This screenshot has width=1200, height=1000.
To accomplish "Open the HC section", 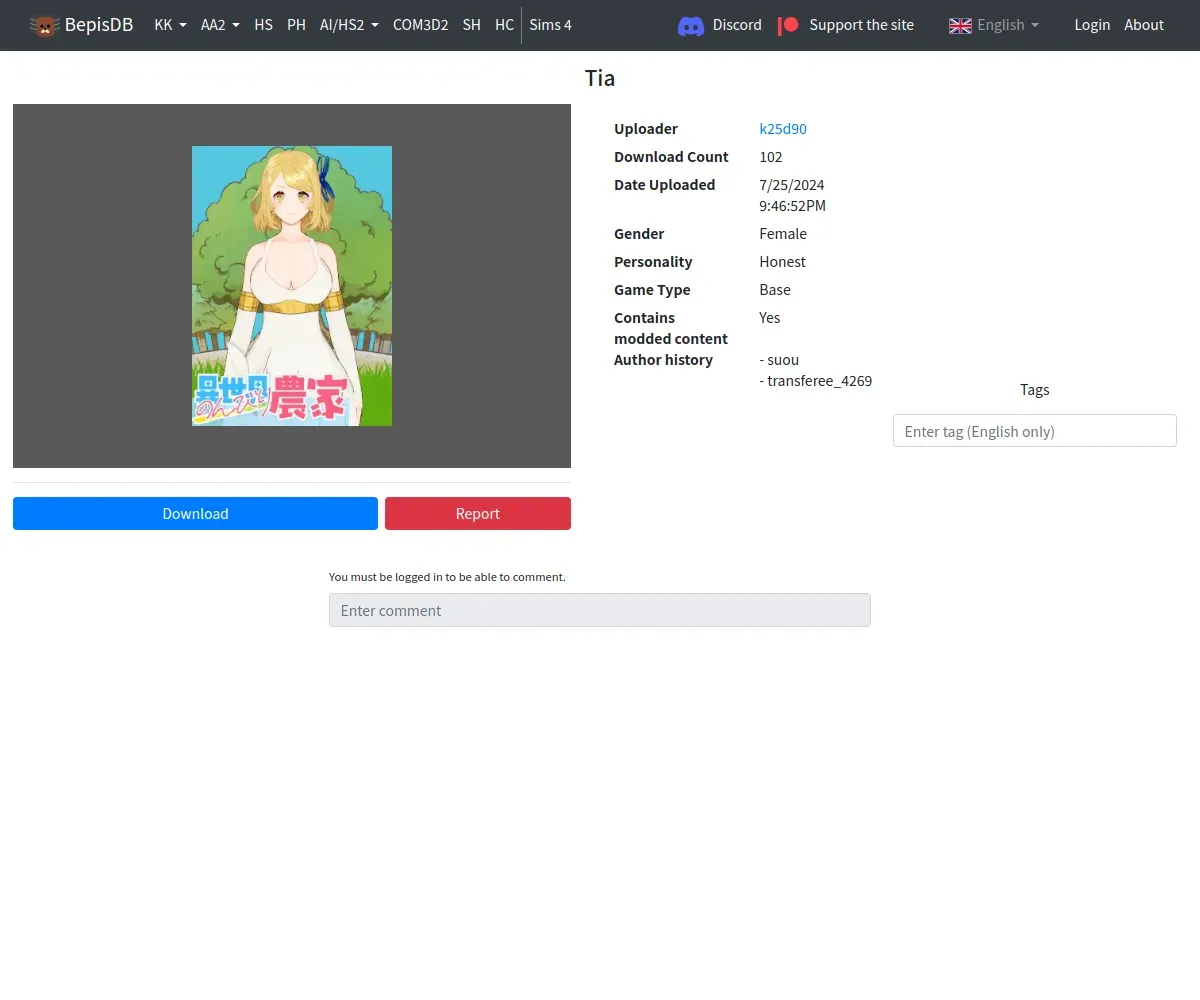I will (x=504, y=25).
